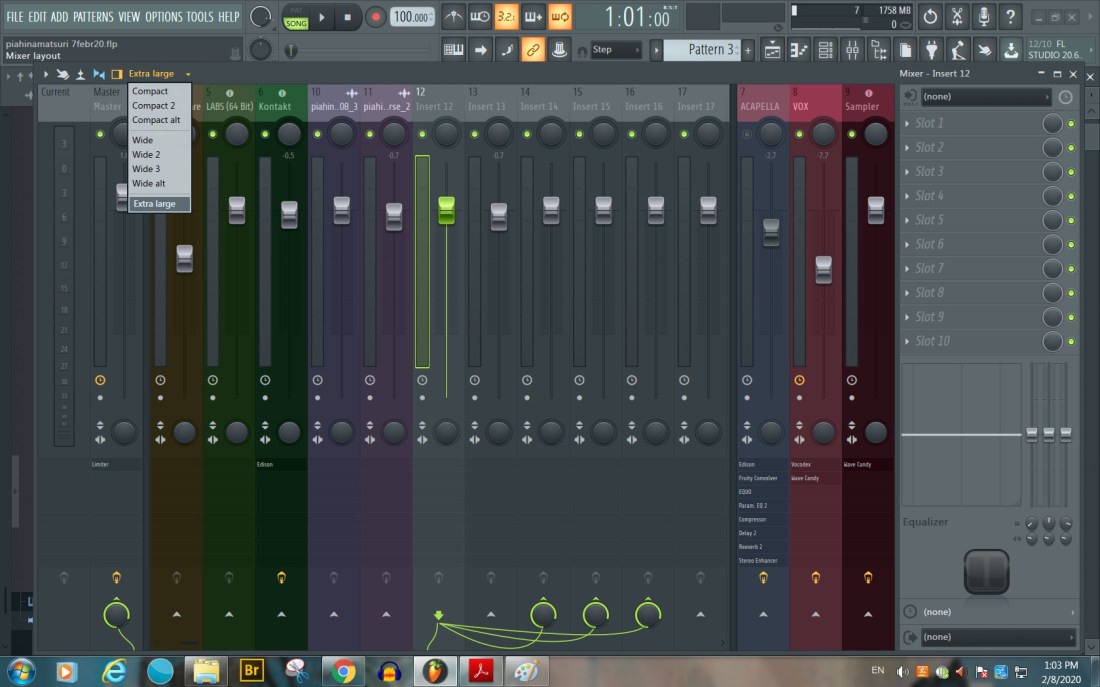Mute the VOX mixer track
Viewport: 1100px width, 687px height.
(x=799, y=134)
